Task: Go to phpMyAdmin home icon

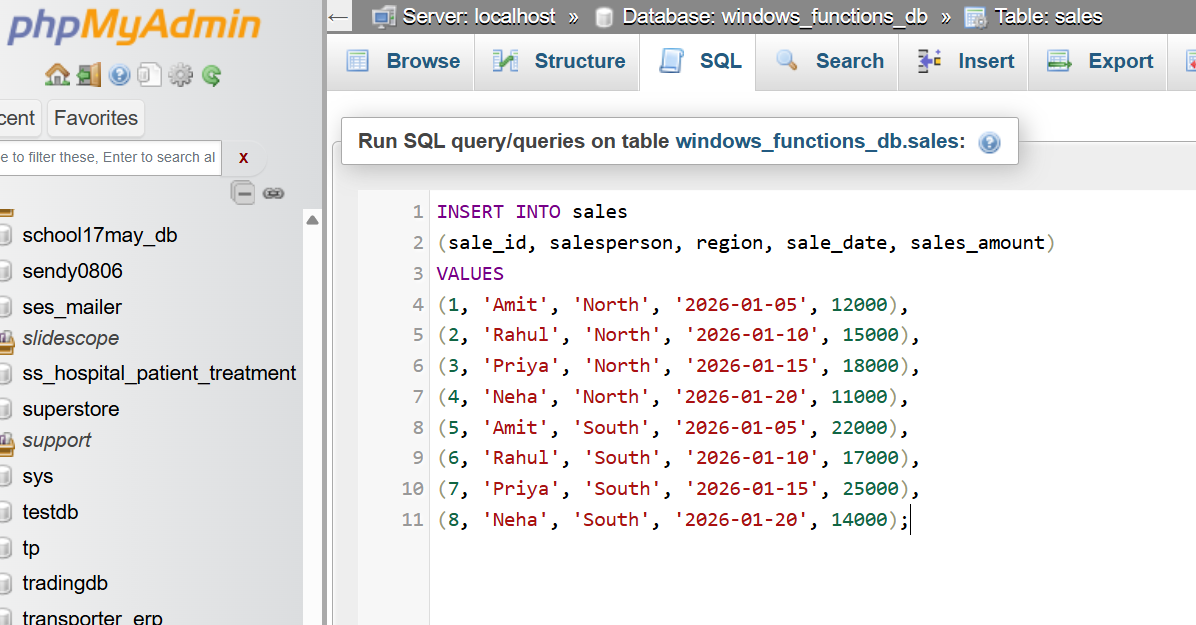Action: pyautogui.click(x=57, y=75)
